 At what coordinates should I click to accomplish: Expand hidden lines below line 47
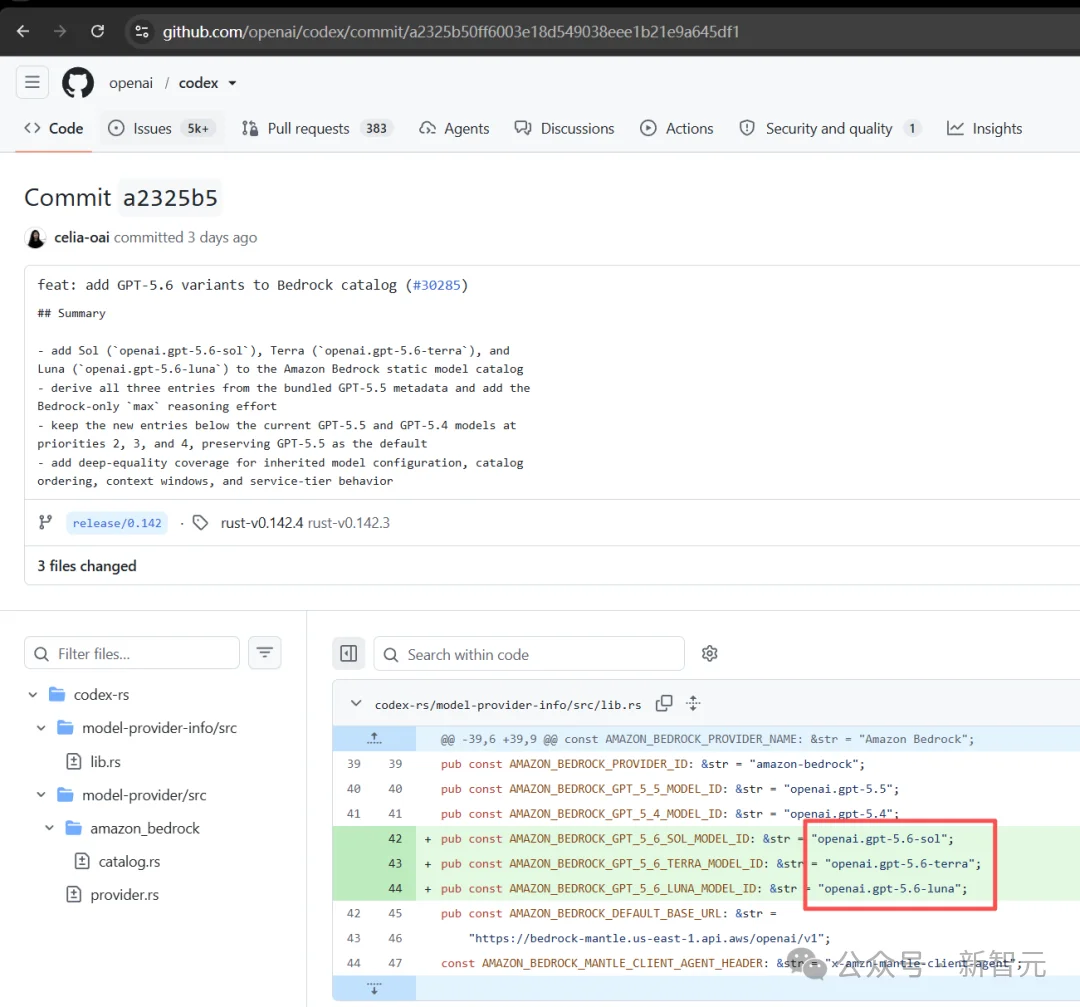click(374, 988)
